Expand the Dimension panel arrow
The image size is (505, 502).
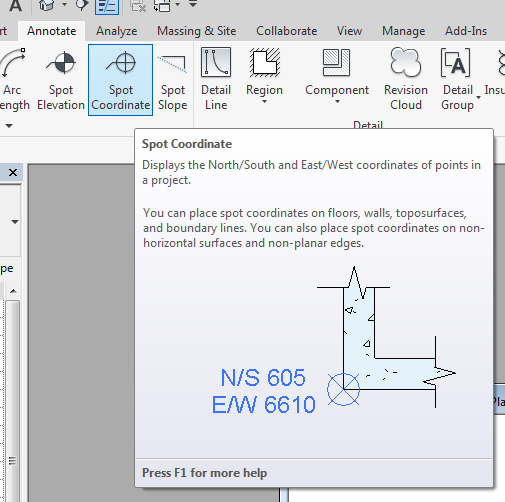coord(9,126)
